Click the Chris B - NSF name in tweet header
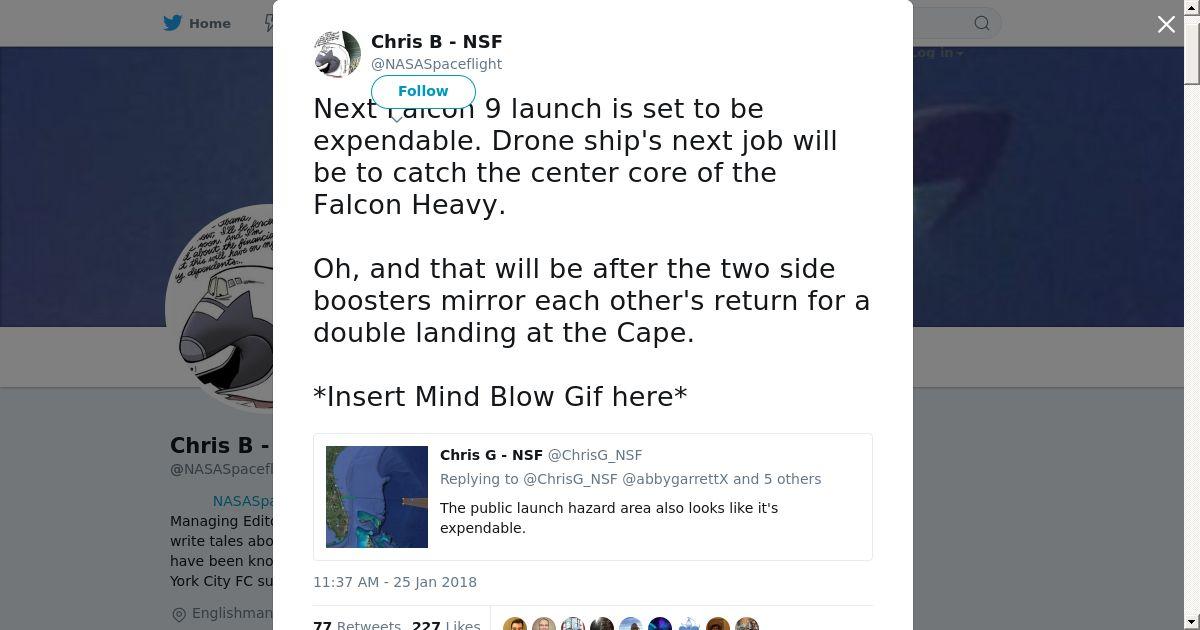Screen dimensions: 1200x630 437,42
